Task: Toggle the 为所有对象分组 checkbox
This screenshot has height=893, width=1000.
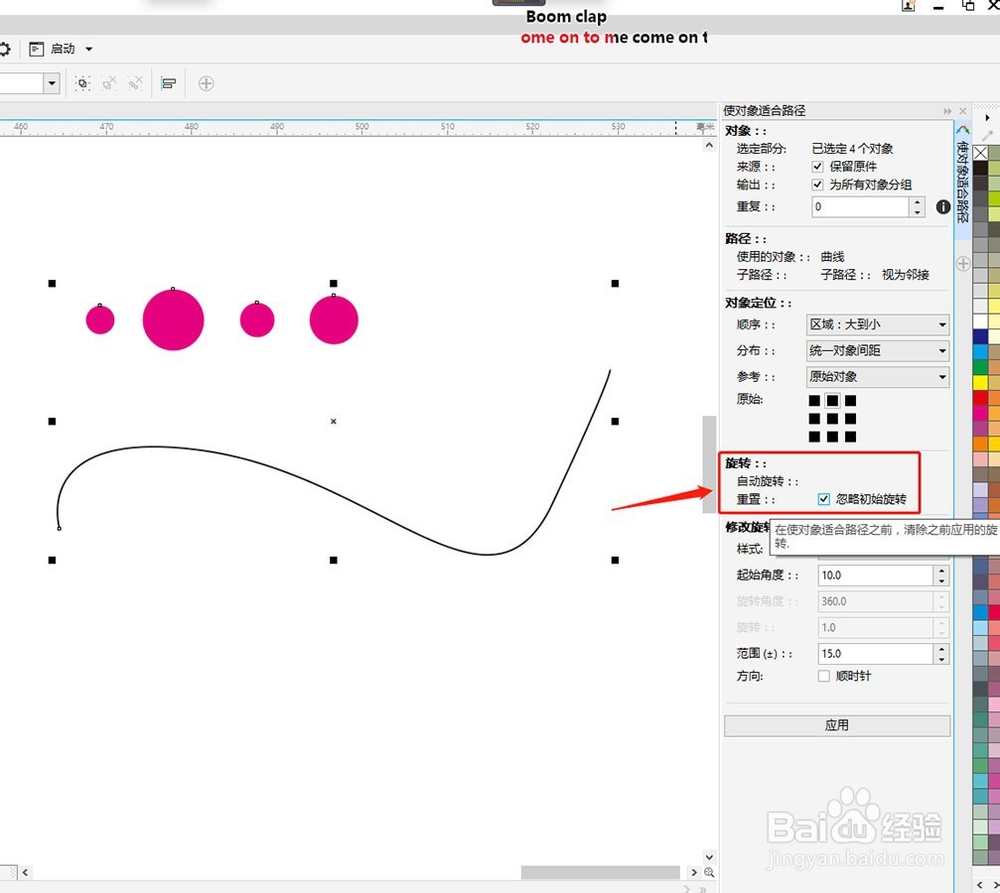Action: (x=818, y=184)
